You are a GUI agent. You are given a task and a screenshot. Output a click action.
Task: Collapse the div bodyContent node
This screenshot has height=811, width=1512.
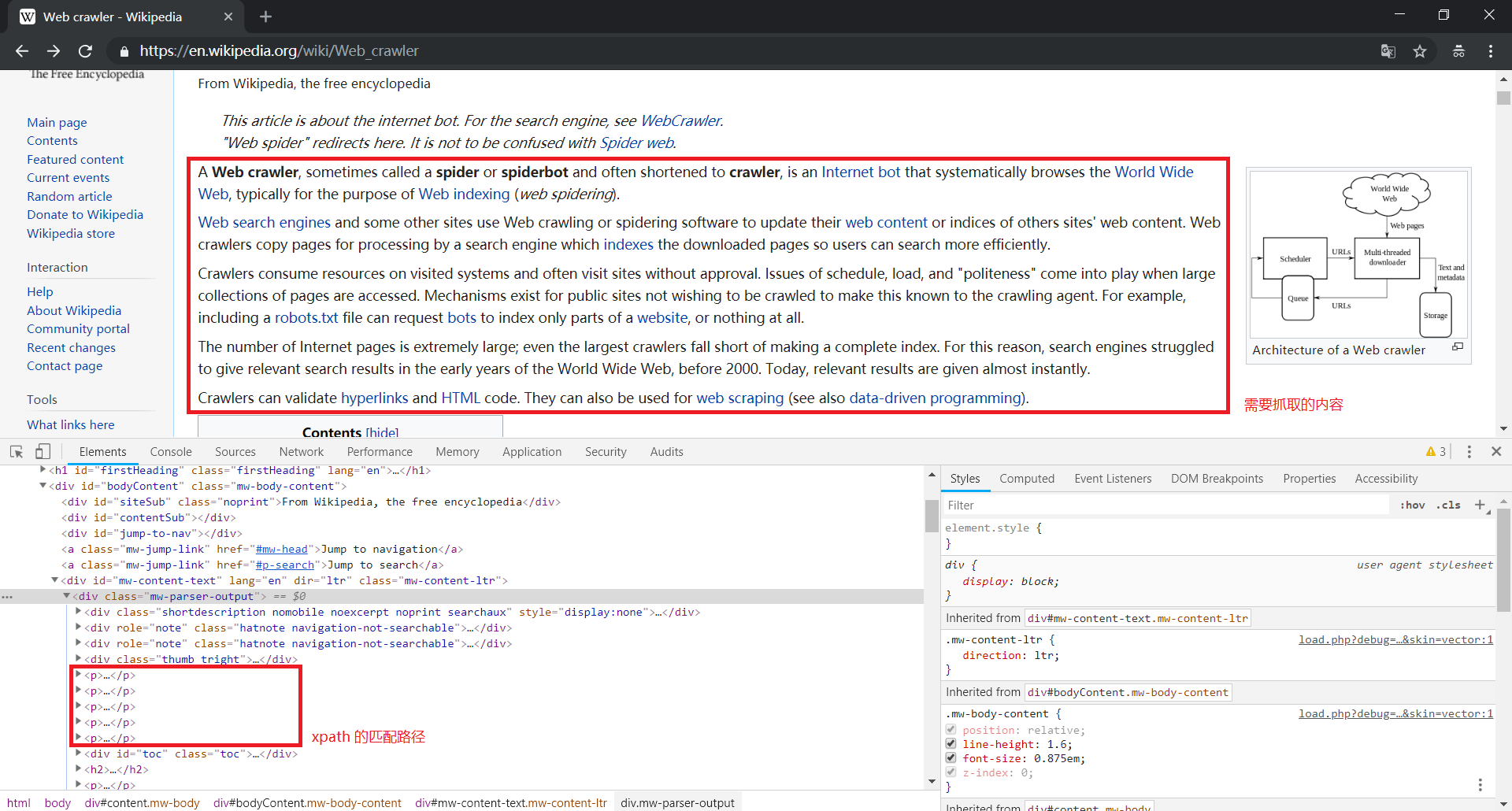tap(43, 486)
